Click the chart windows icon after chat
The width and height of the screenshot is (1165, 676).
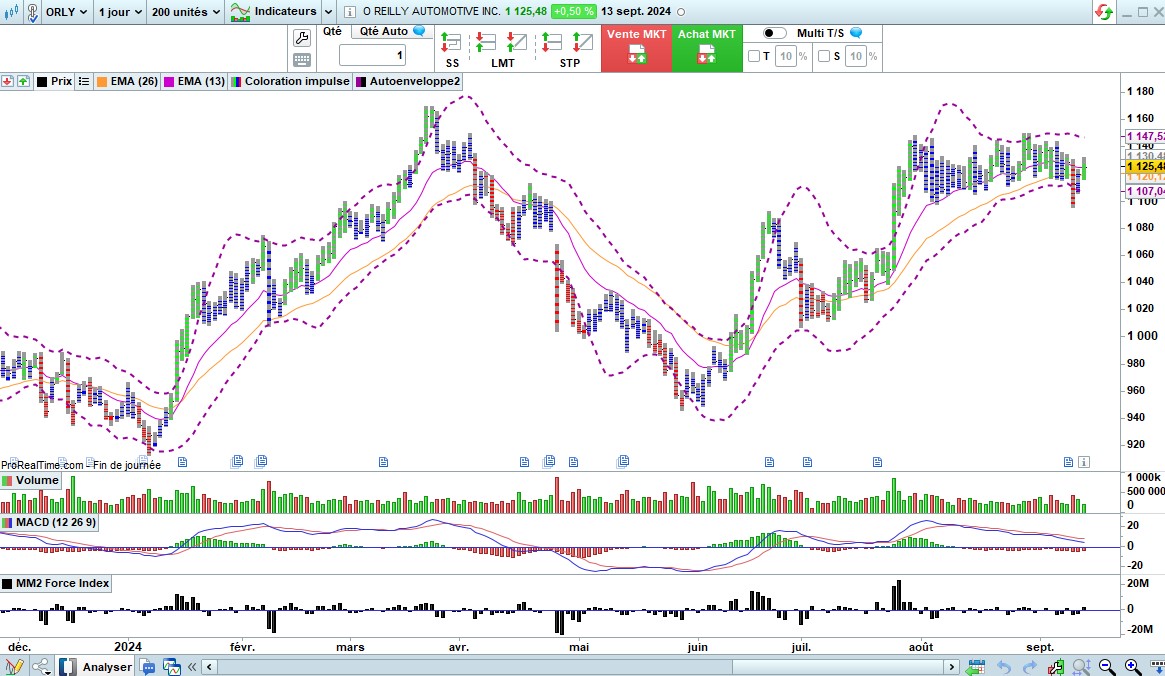[x=172, y=666]
